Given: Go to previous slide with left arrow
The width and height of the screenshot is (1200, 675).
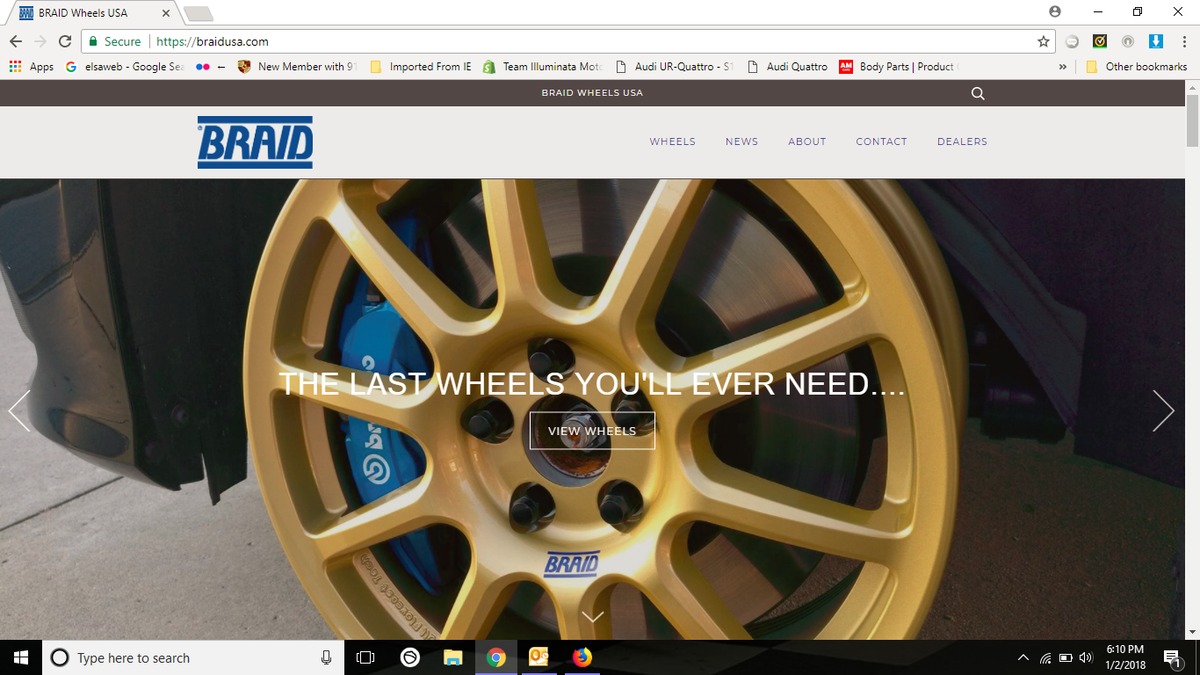Looking at the screenshot, I should [20, 410].
